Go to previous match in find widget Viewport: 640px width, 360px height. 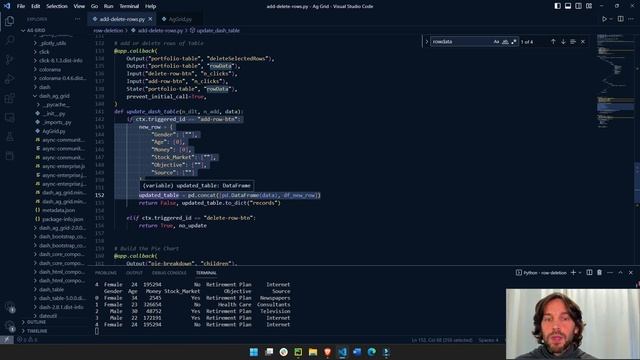(553, 42)
